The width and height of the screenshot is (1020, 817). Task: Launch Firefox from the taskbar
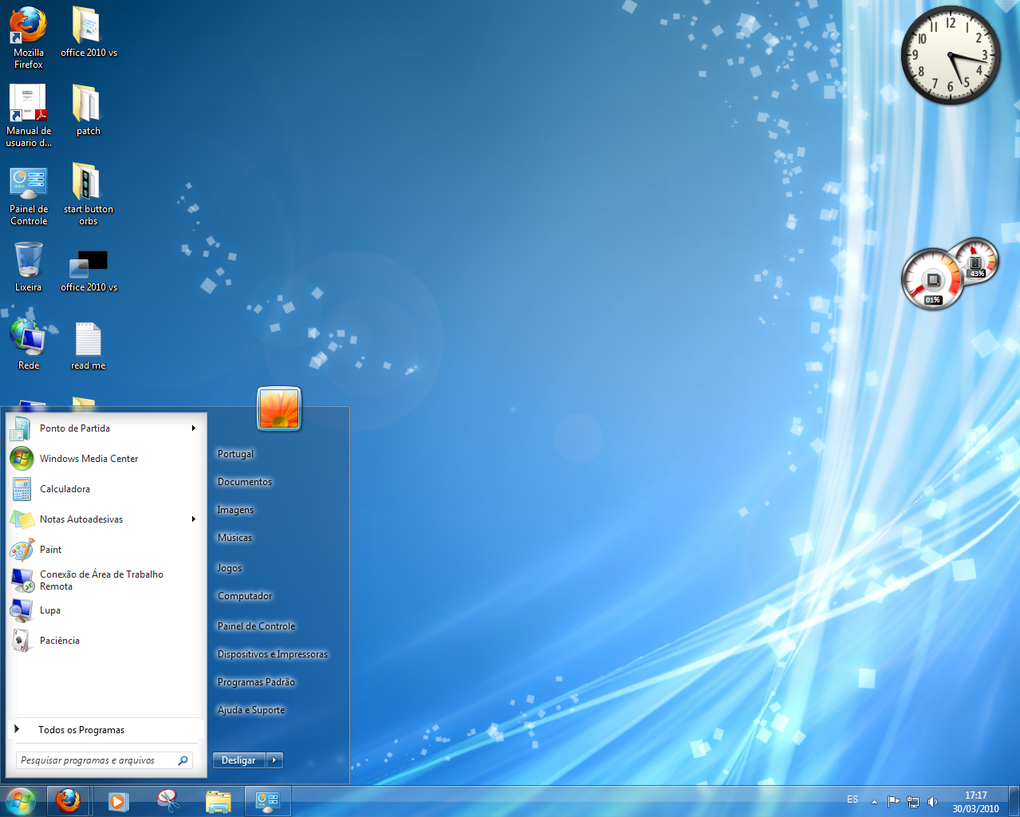(68, 801)
